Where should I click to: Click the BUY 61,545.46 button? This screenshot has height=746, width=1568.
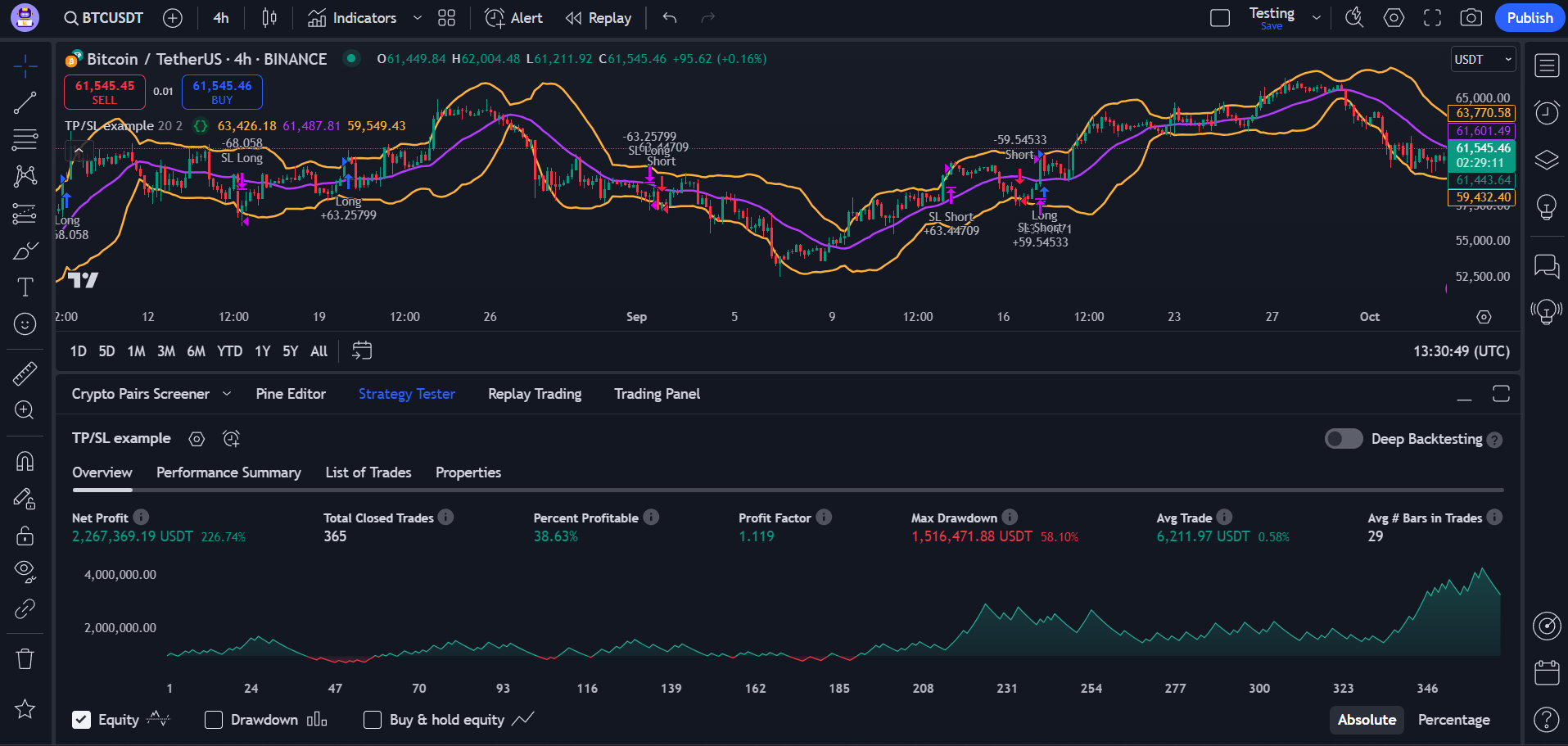coord(221,92)
